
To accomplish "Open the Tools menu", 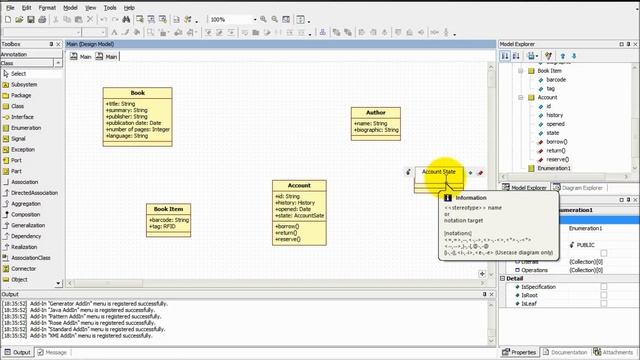I will pyautogui.click(x=110, y=8).
